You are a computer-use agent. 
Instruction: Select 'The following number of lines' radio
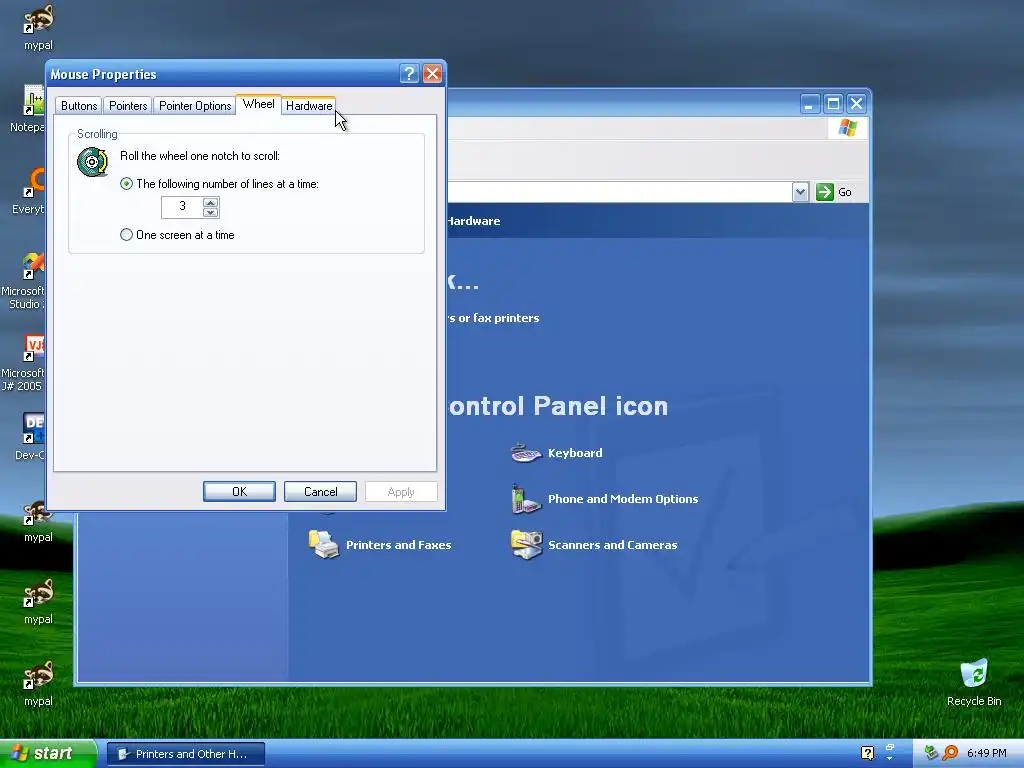127,184
